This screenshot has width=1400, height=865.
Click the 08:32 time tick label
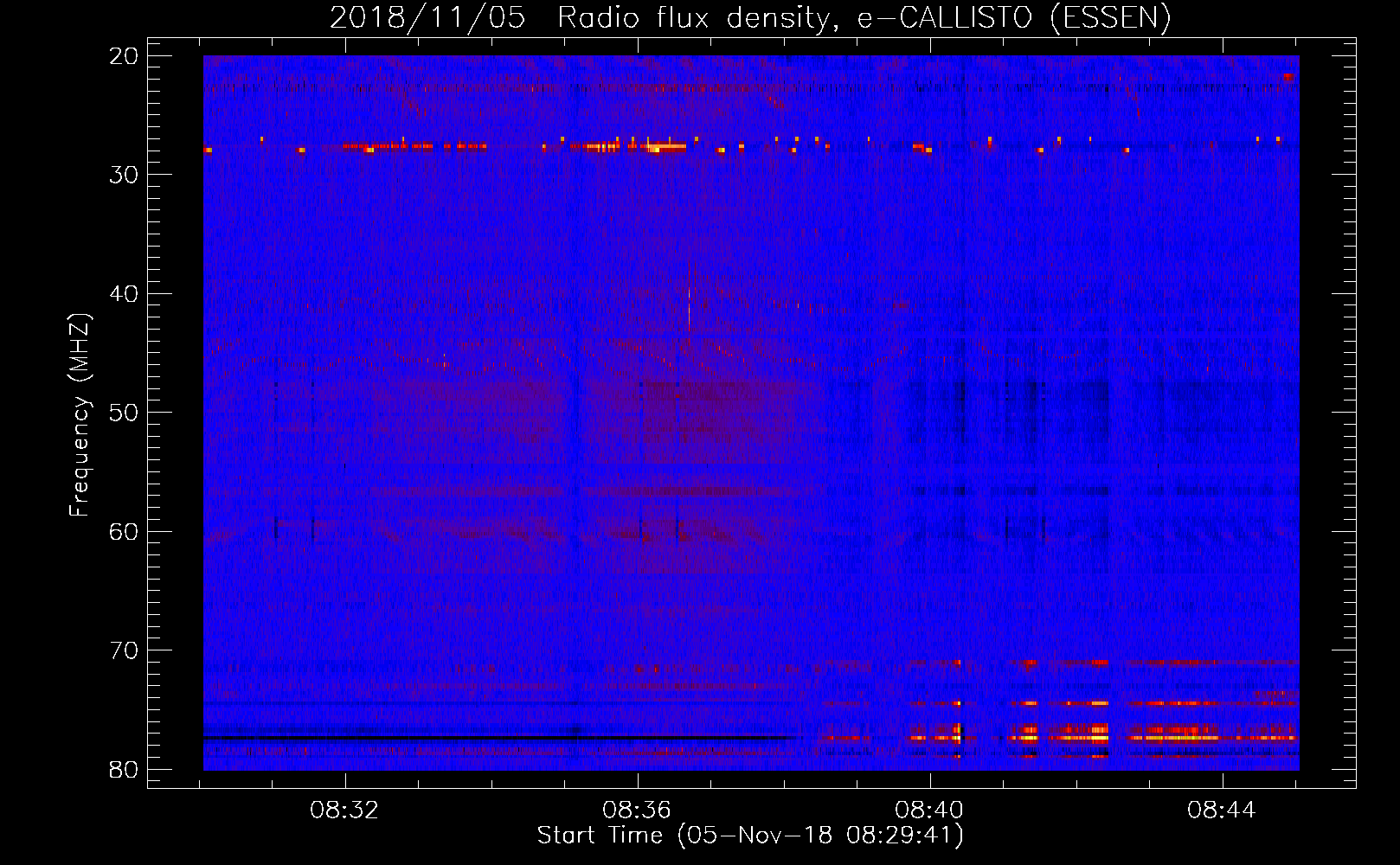click(344, 811)
